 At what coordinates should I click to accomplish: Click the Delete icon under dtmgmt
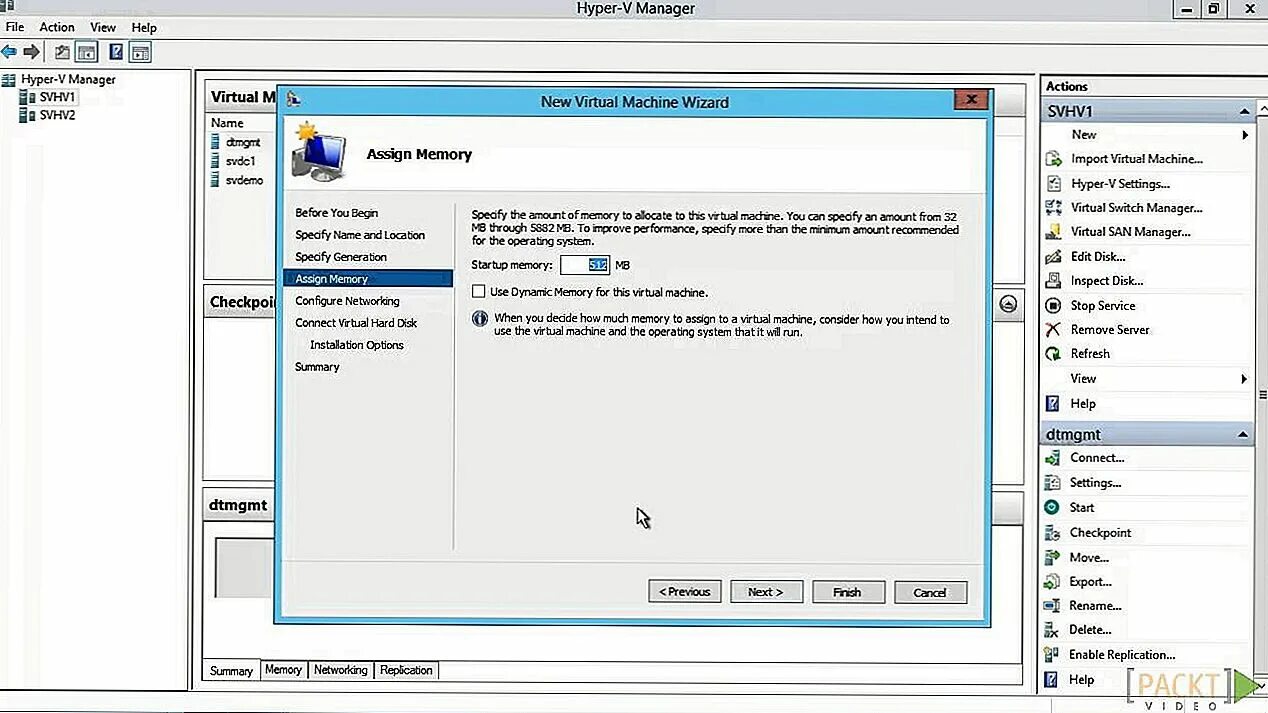coord(1052,630)
